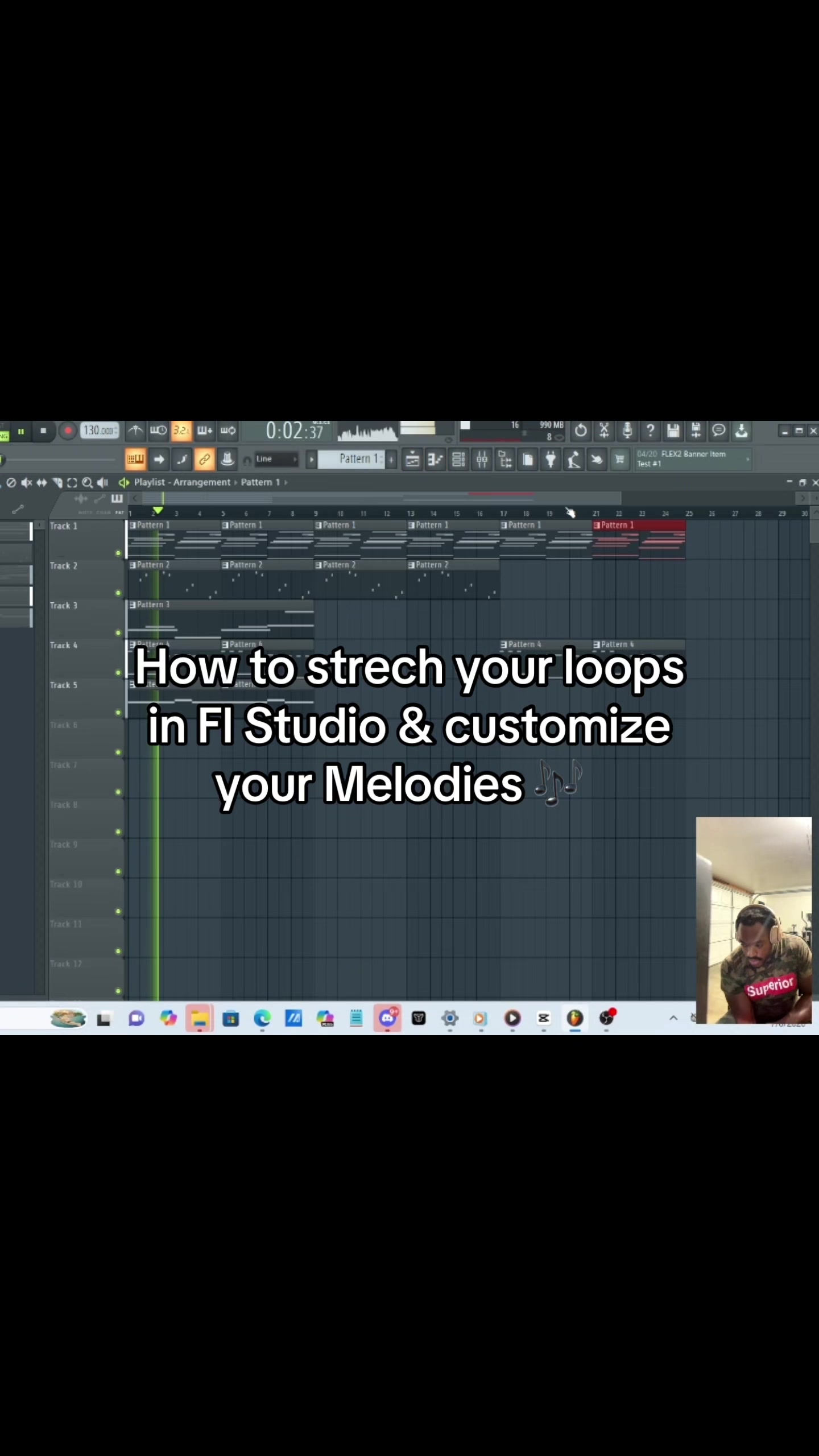Viewport: 819px width, 1456px height.
Task: Click the stop button in transport
Action: pos(43,431)
